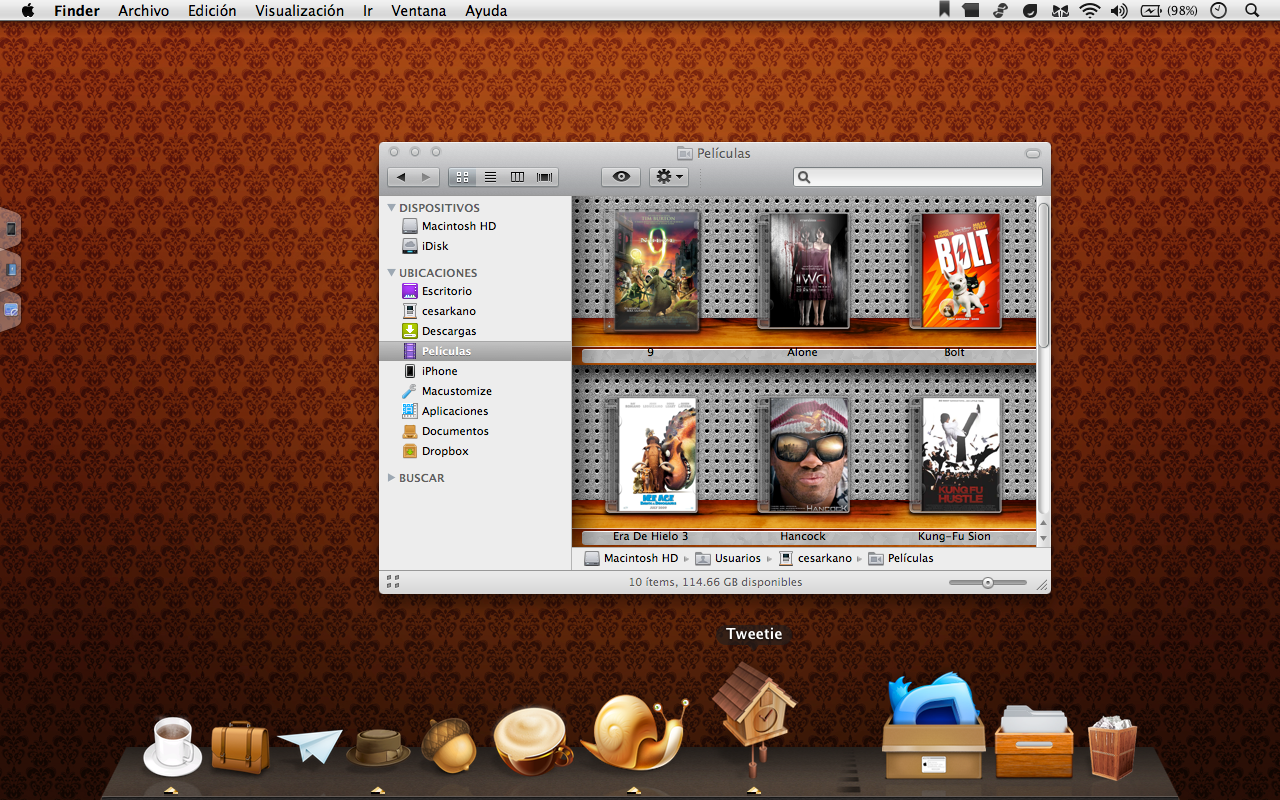Screen dimensions: 1280x800
Task: Switch Finder to list view
Action: 490,177
